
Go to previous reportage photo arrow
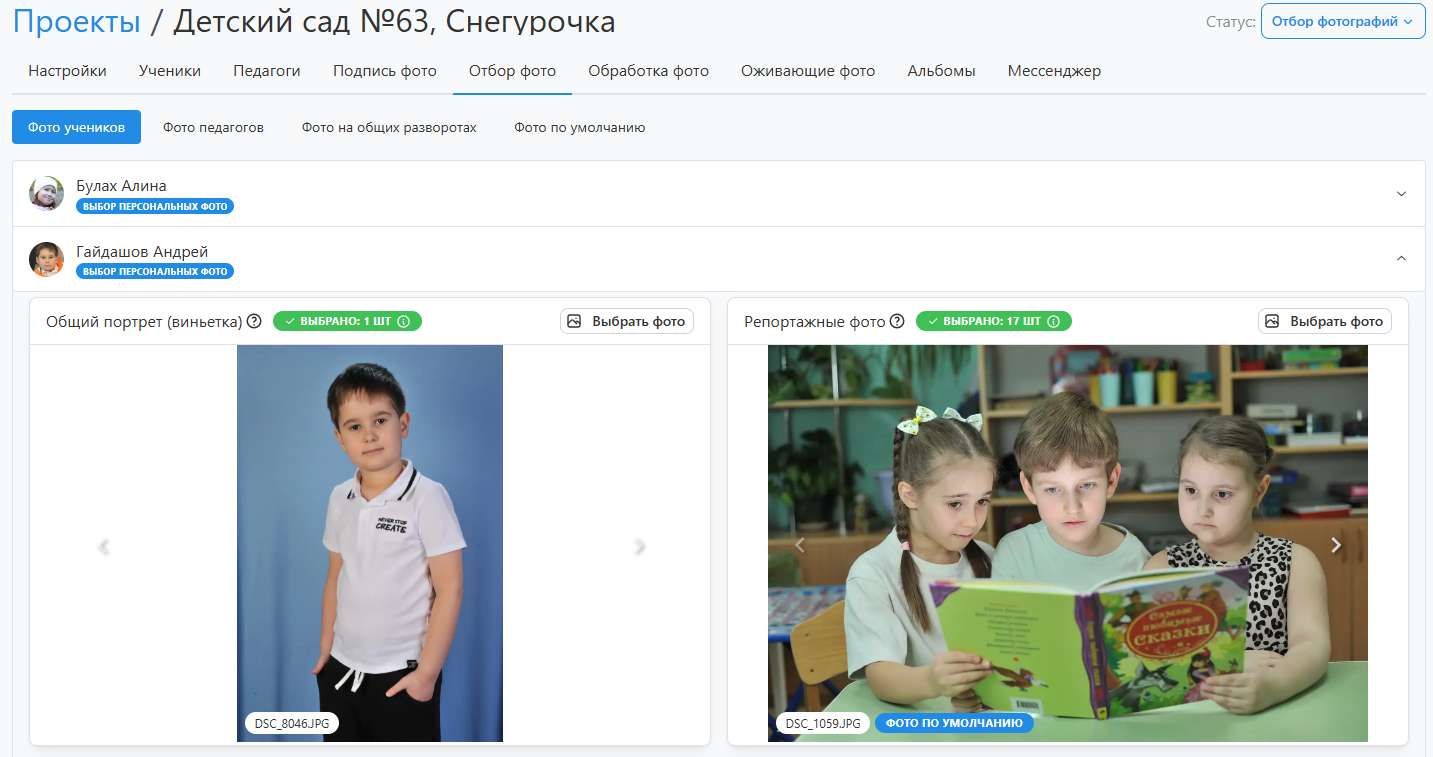(x=799, y=544)
